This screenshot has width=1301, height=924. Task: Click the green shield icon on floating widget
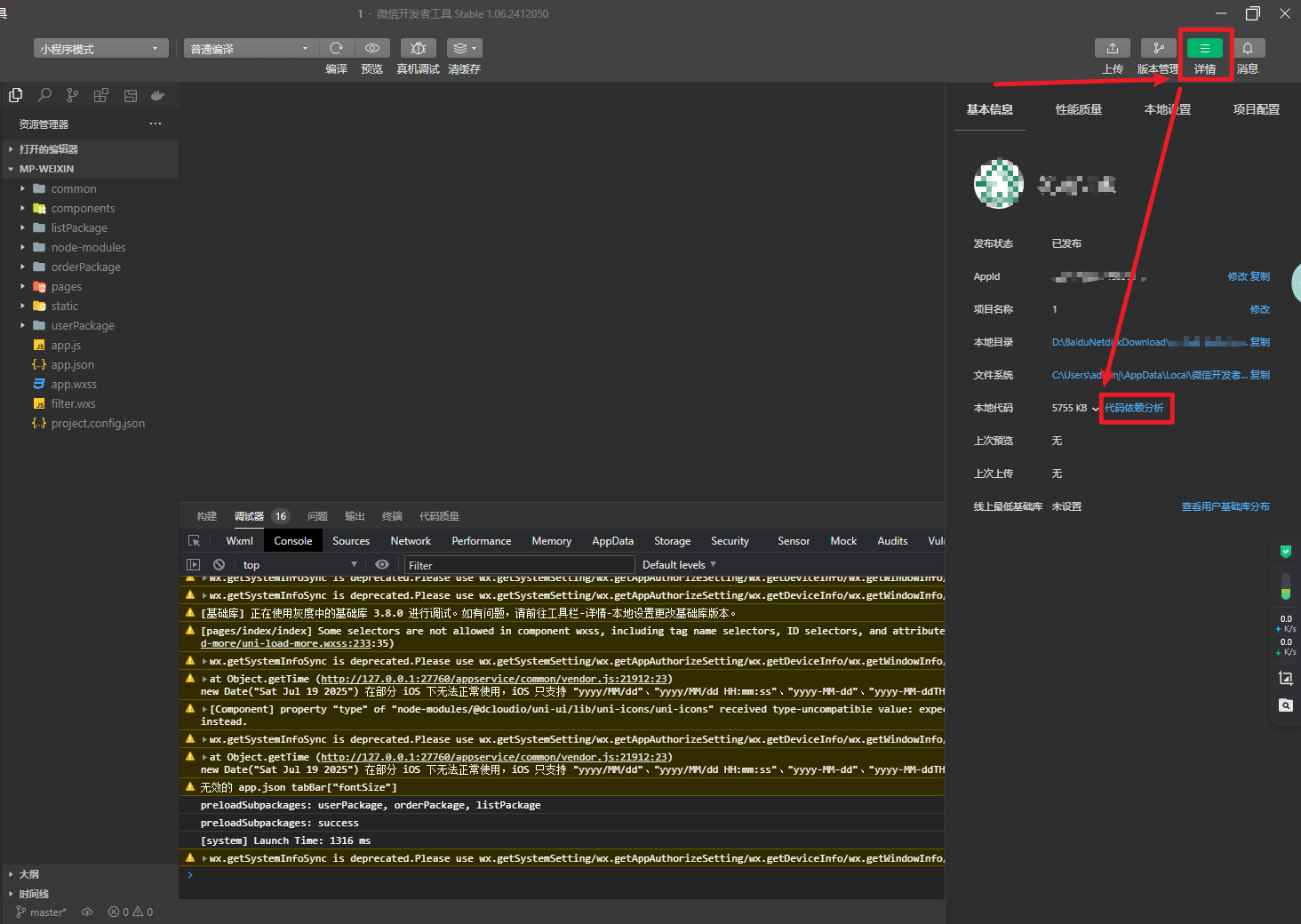pyautogui.click(x=1285, y=552)
